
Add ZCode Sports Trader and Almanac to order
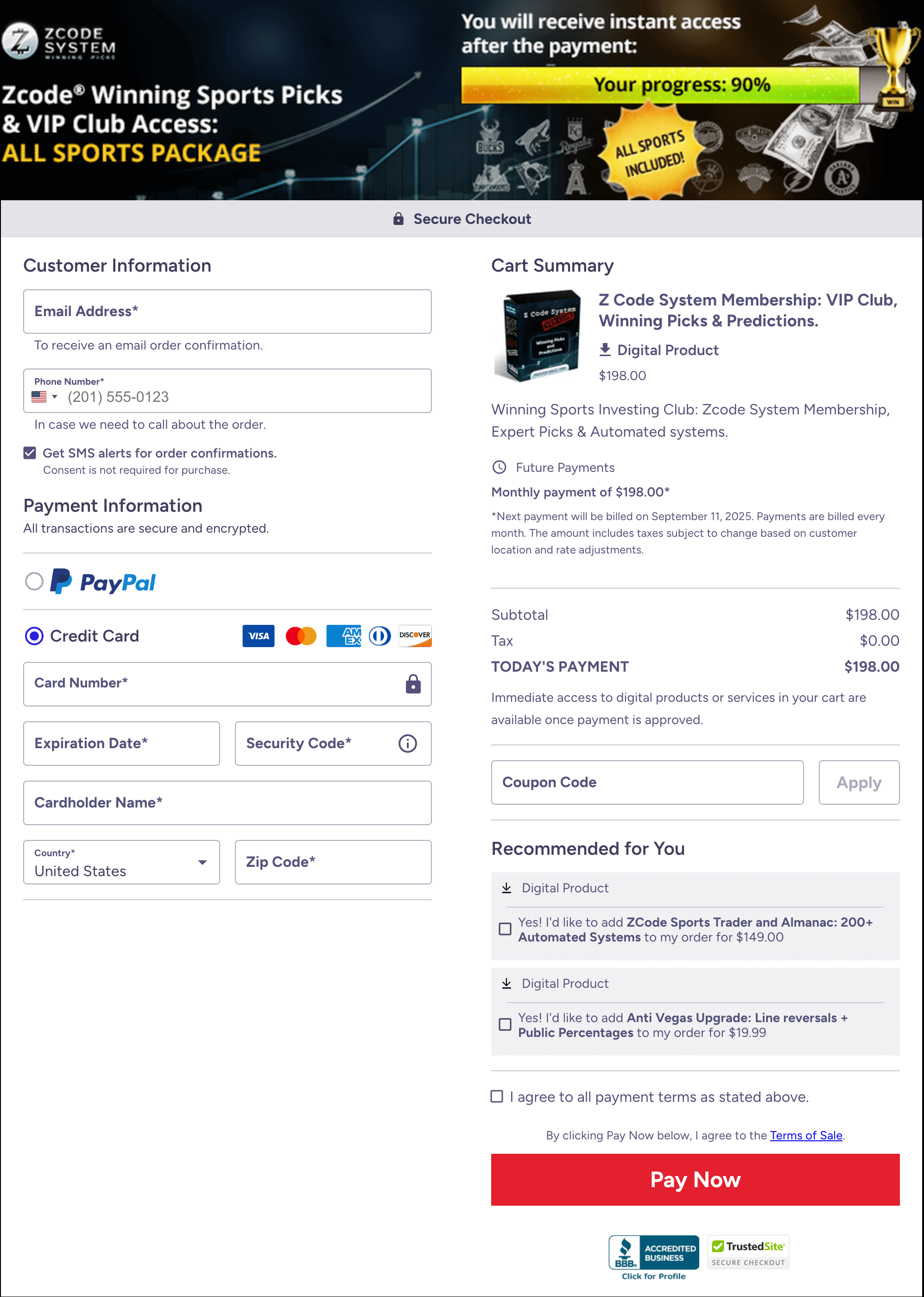(504, 929)
